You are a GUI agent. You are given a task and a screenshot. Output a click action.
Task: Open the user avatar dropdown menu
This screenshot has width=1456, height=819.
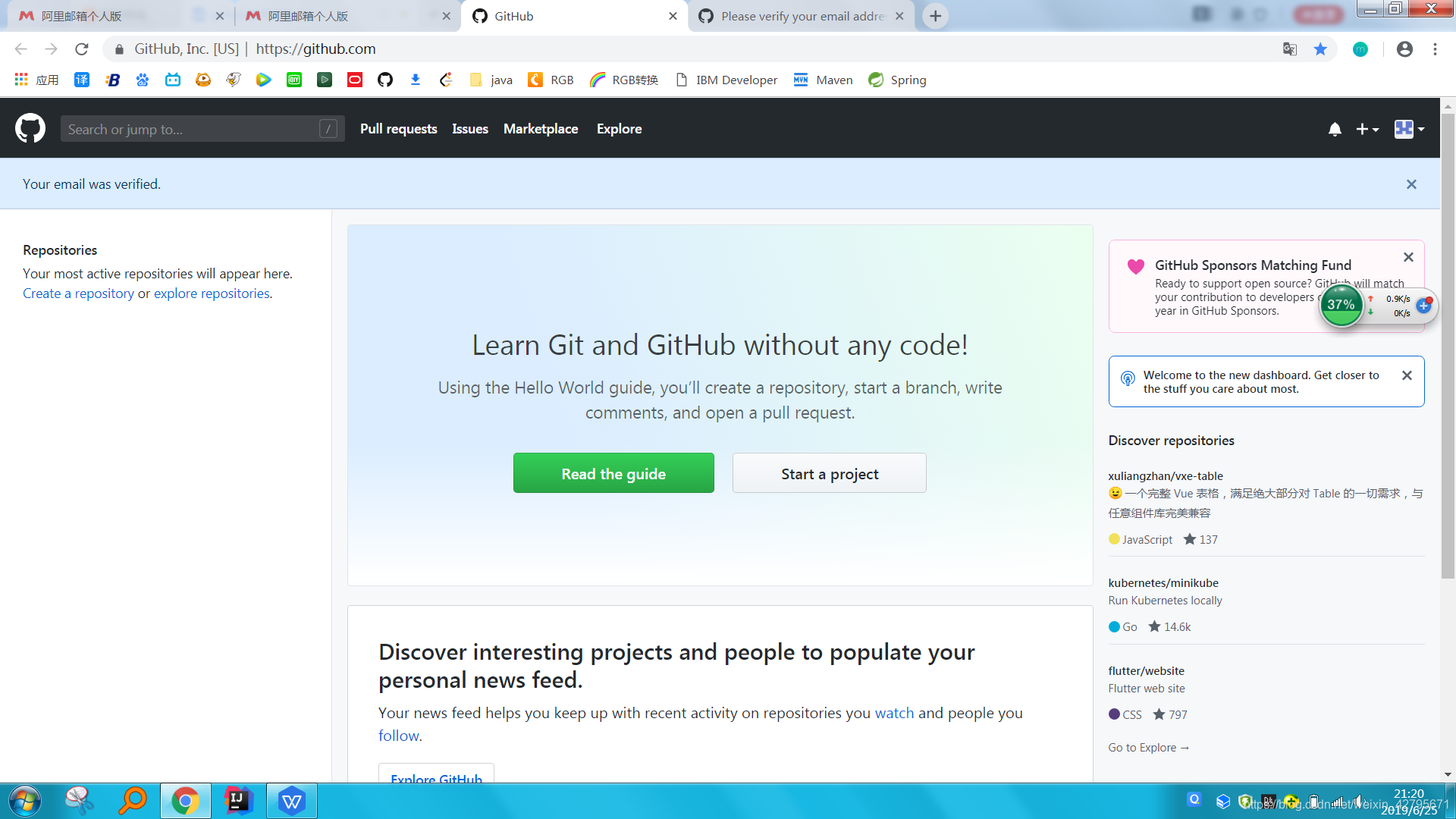pos(1409,130)
